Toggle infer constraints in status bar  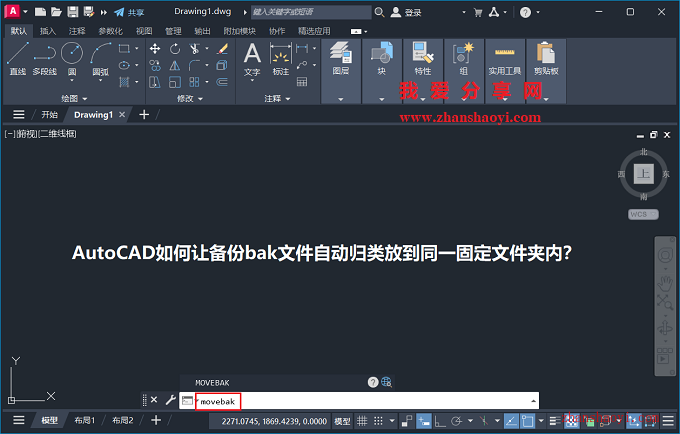(x=407, y=421)
